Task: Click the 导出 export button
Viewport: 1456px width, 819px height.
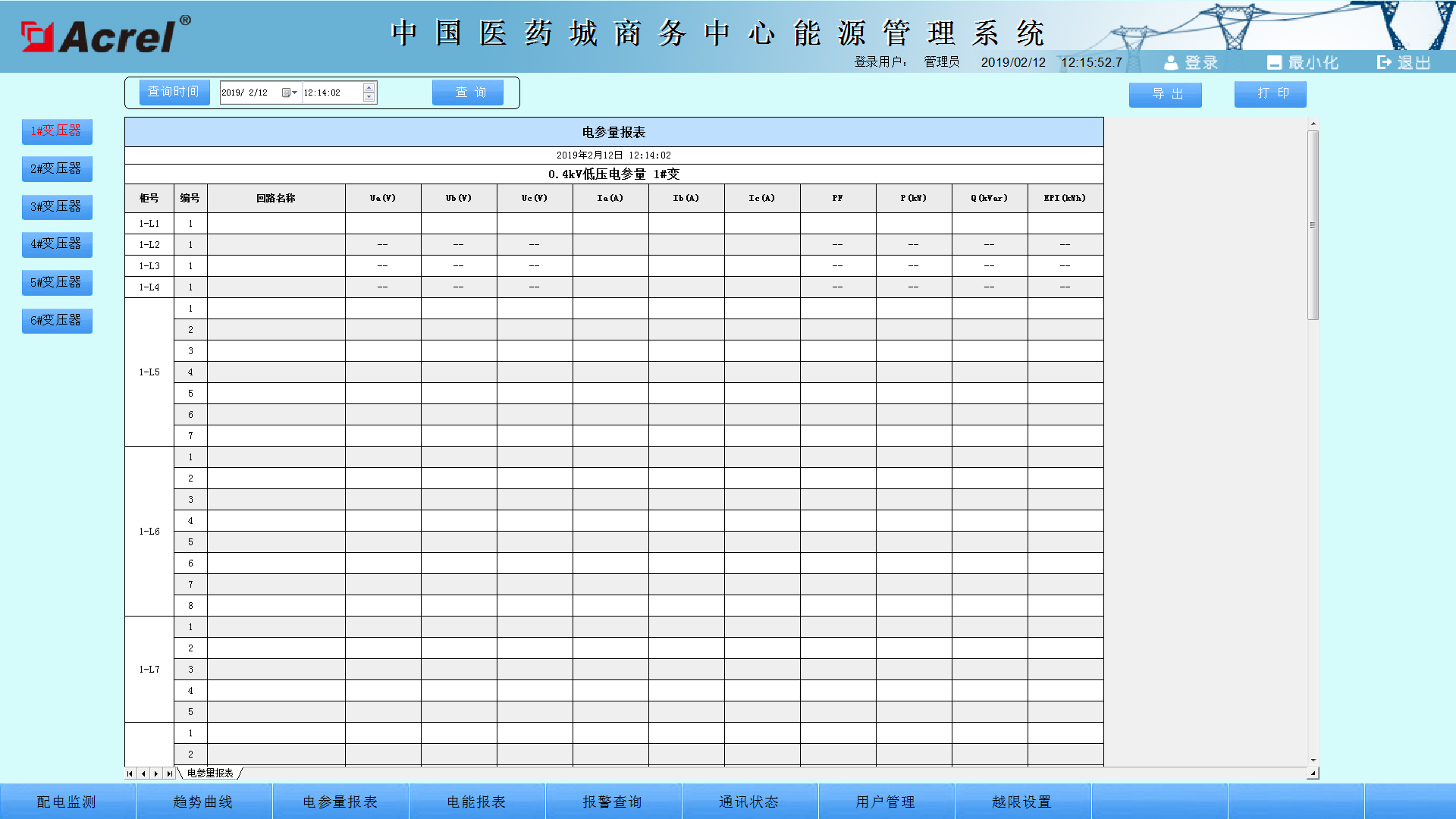Action: pos(1165,94)
